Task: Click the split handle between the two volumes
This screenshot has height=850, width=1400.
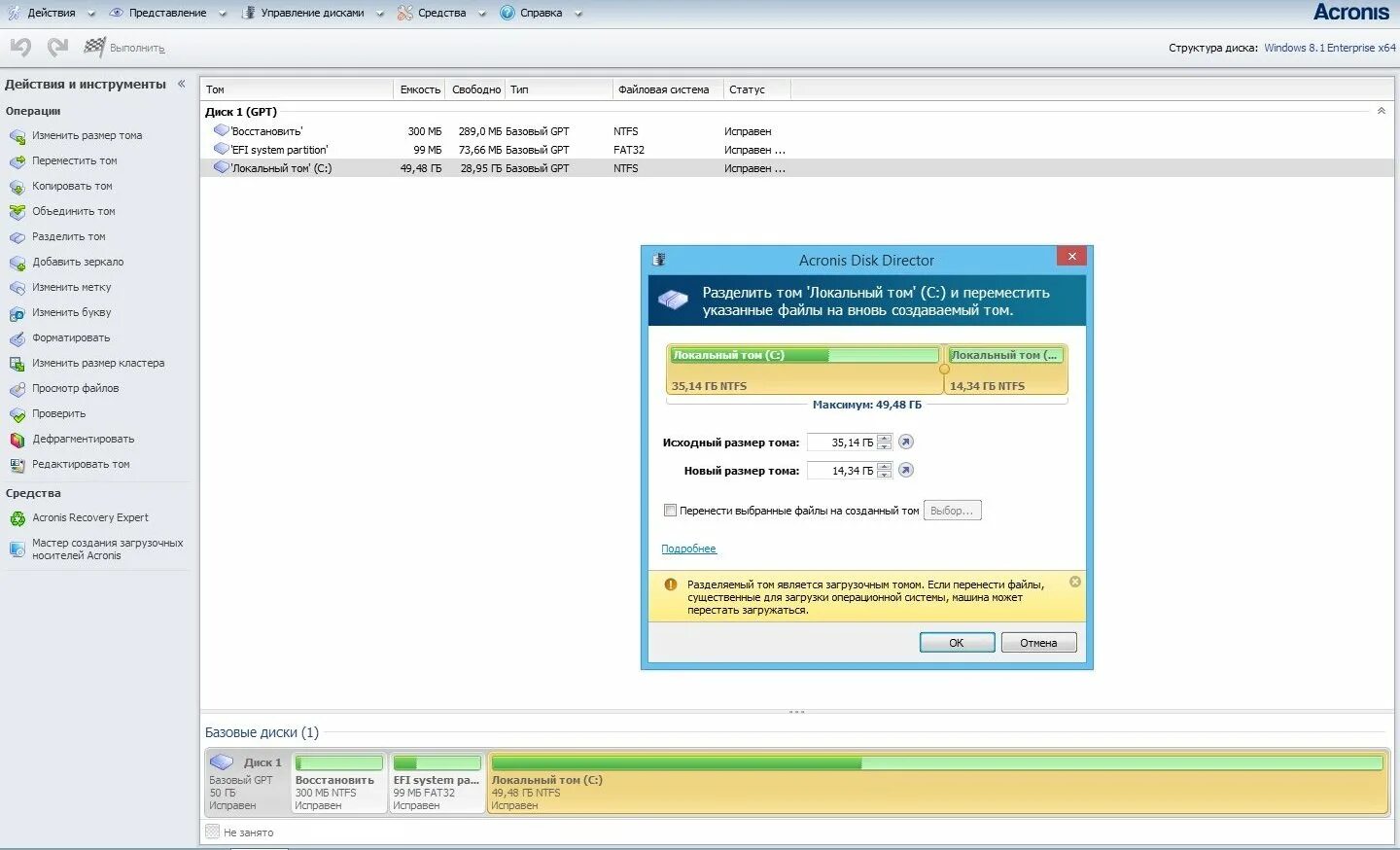Action: [x=943, y=370]
